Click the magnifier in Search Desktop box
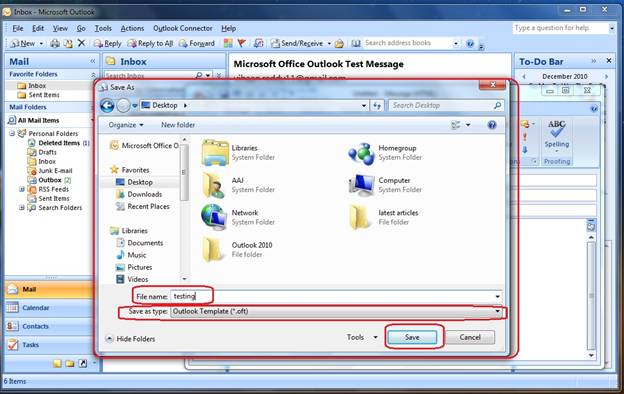The image size is (624, 394). [497, 105]
